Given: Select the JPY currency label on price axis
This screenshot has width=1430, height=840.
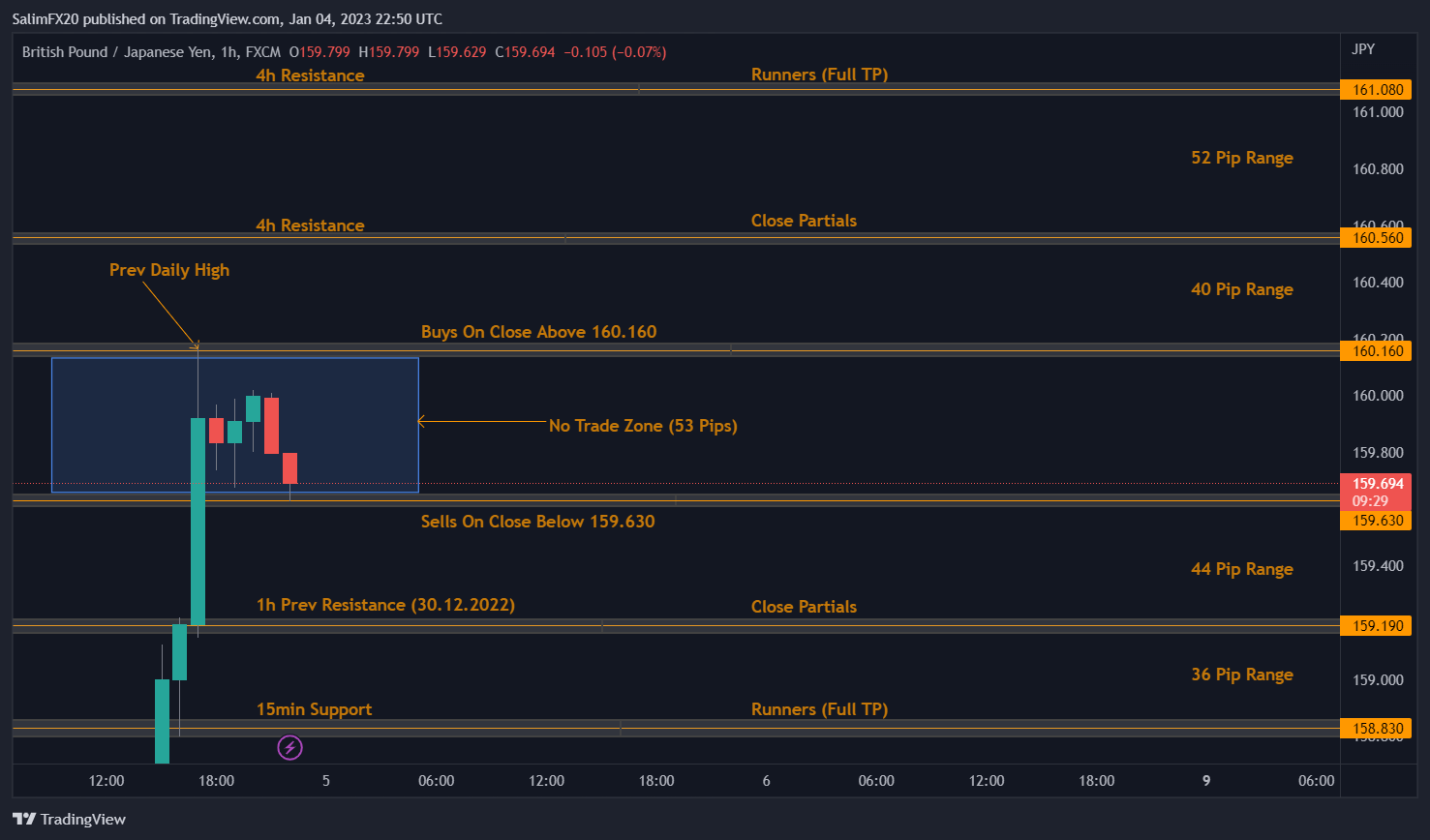Looking at the screenshot, I should click(1363, 49).
